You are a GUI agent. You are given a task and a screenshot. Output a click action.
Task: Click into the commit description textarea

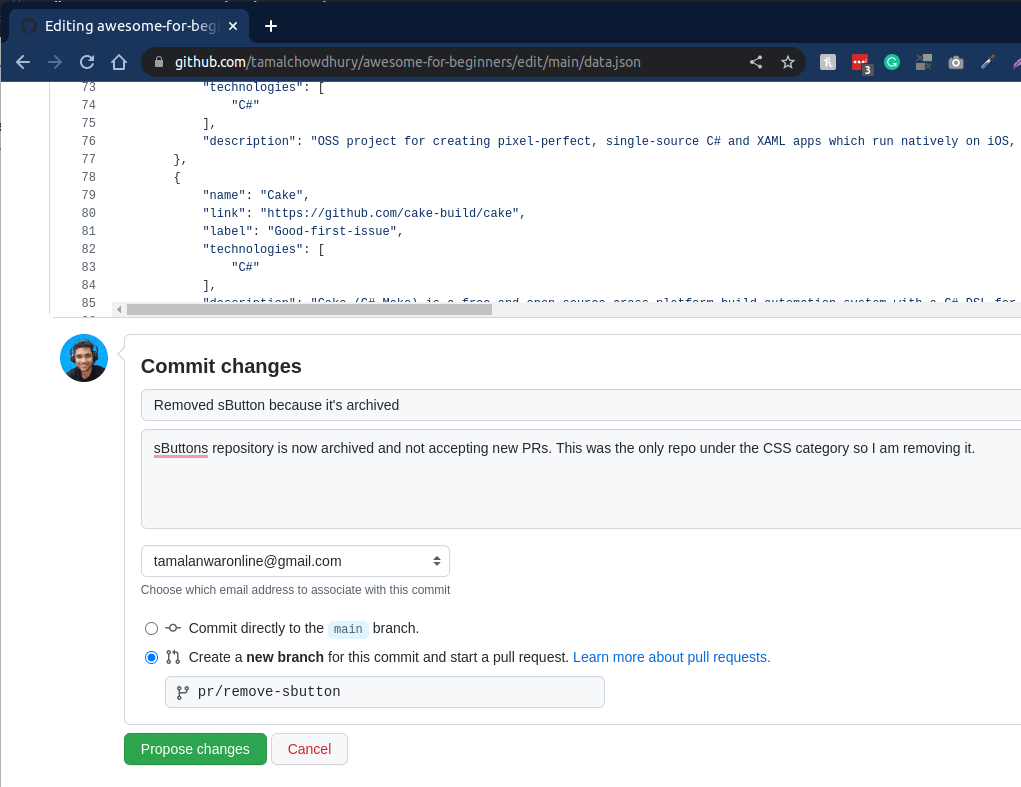coord(581,479)
